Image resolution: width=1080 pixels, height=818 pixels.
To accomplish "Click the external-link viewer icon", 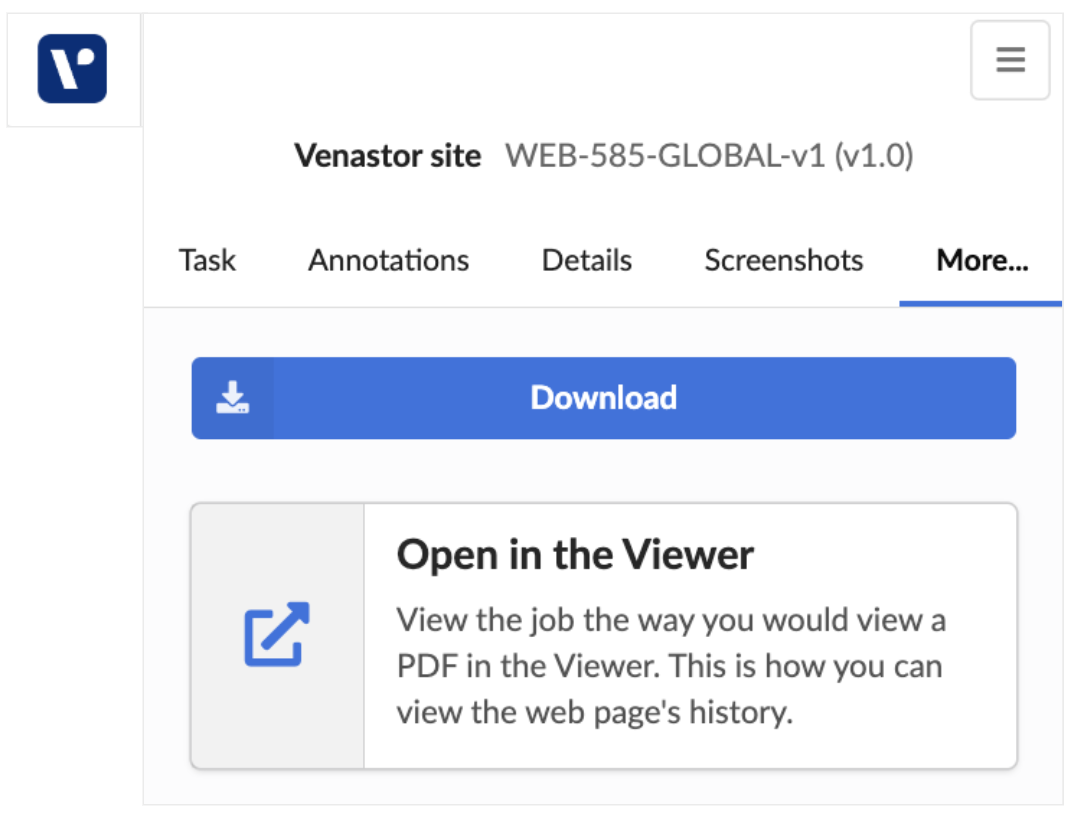I will click(x=277, y=634).
